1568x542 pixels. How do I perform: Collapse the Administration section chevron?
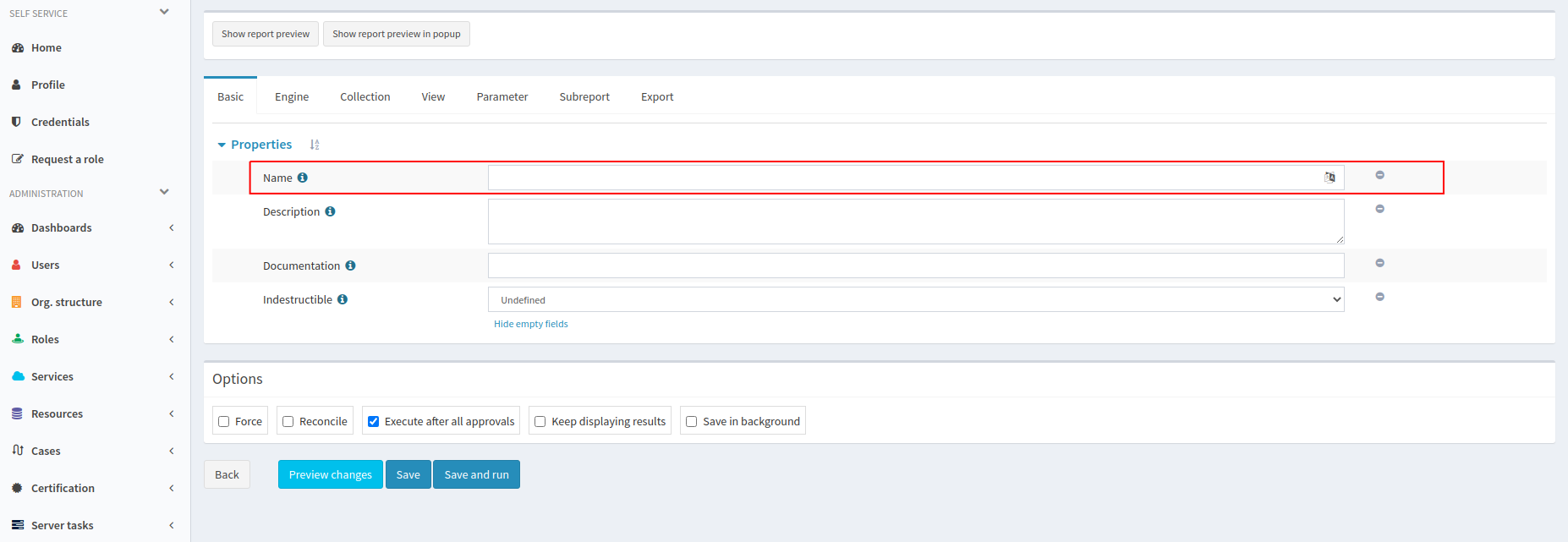point(164,192)
